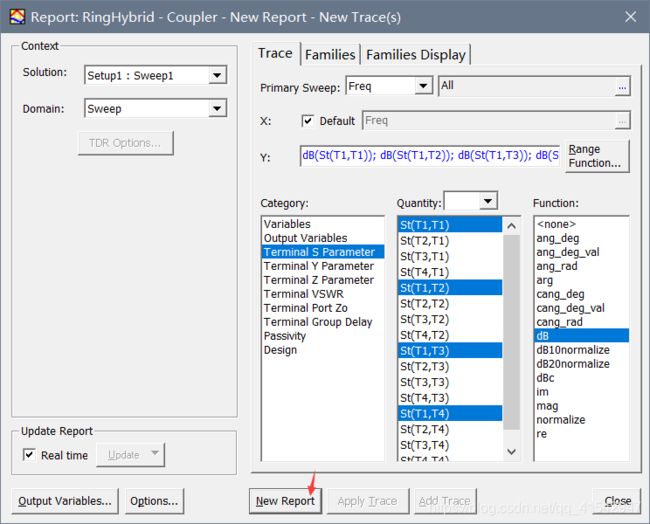Viewport: 650px width, 524px height.
Task: Select St(T2,T2) quantity
Action: [450, 303]
